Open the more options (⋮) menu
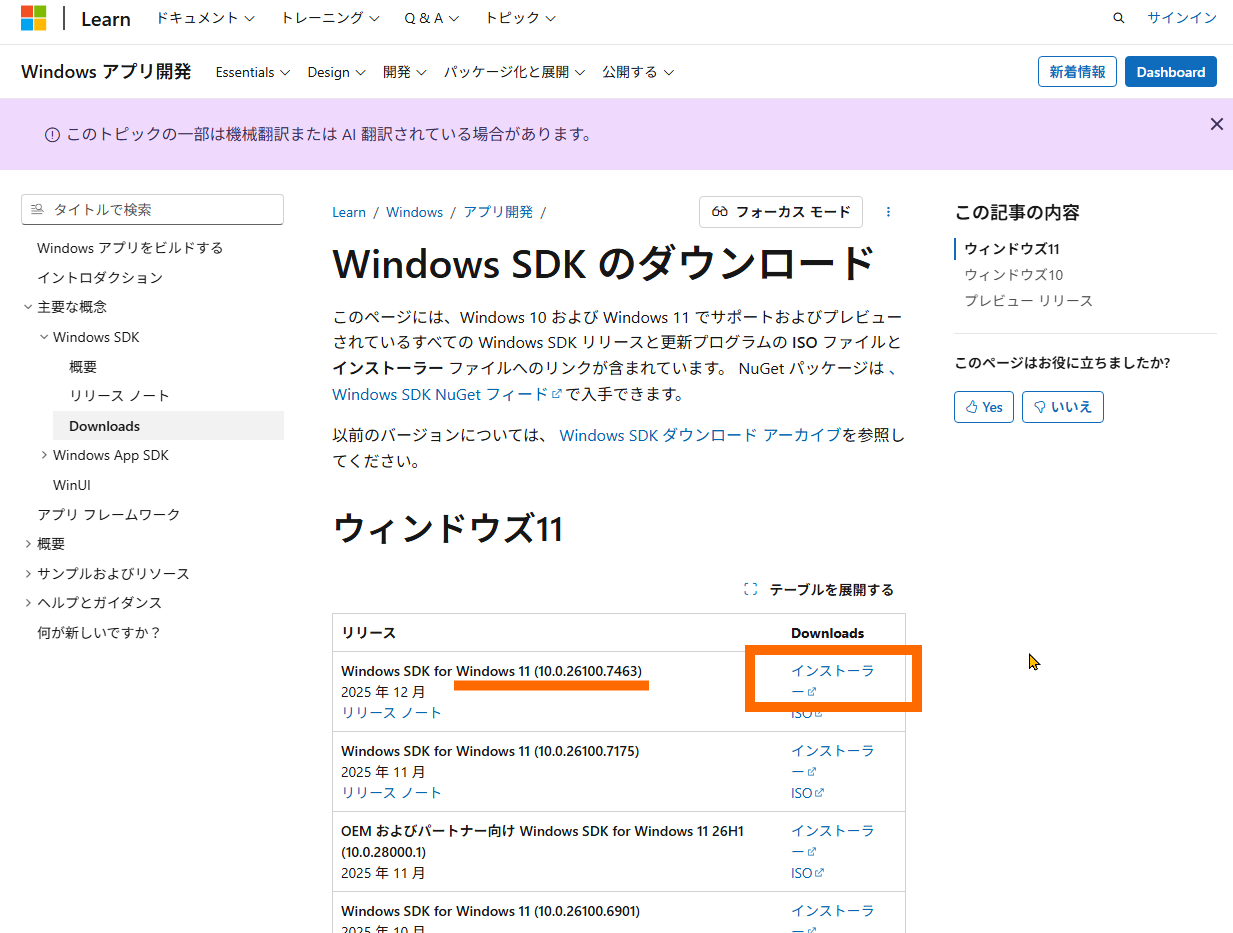Image resolution: width=1233 pixels, height=933 pixels. [x=888, y=211]
